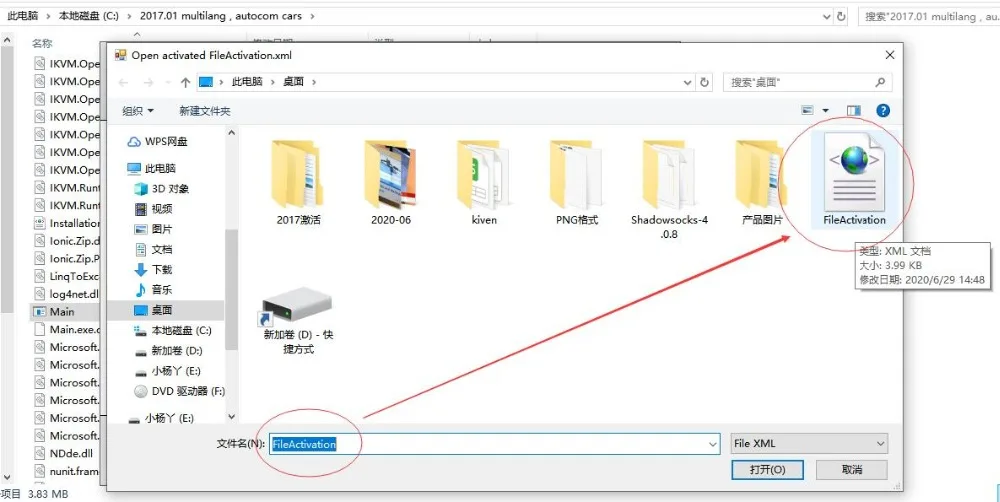Select the FileActivation XML file icon
This screenshot has height=502, width=1000.
click(854, 172)
